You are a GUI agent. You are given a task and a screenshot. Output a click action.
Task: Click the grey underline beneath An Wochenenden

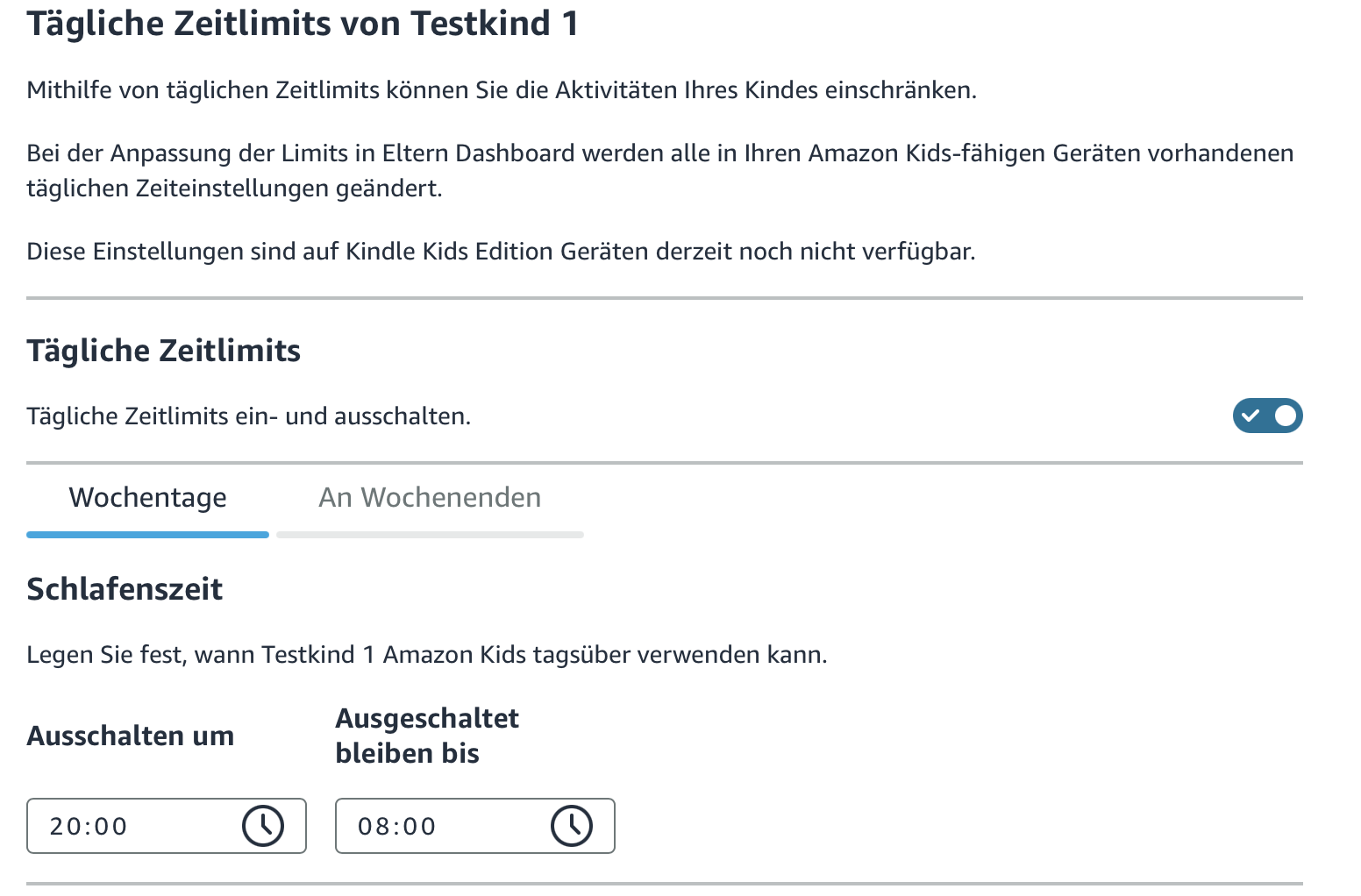[x=430, y=534]
